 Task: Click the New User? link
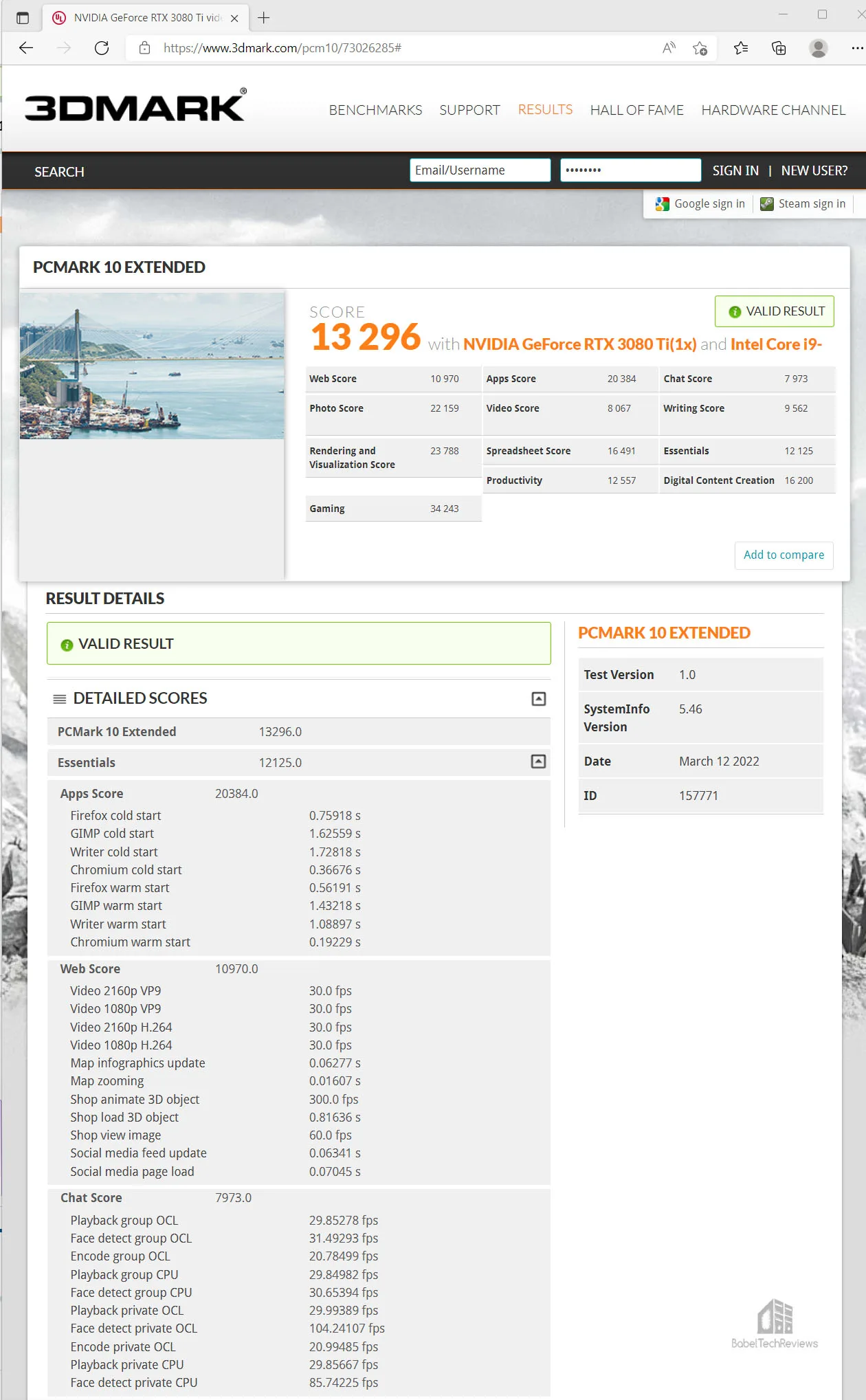tap(814, 170)
